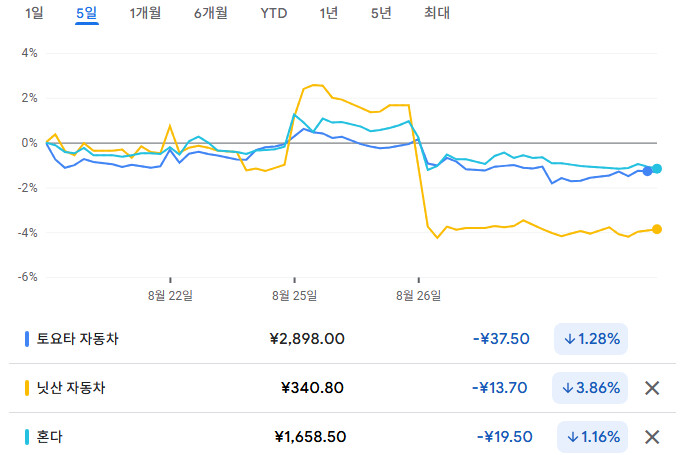The height and width of the screenshot is (455, 697).
Task: Click the 8월 25일 date marker on chart
Action: point(294,295)
